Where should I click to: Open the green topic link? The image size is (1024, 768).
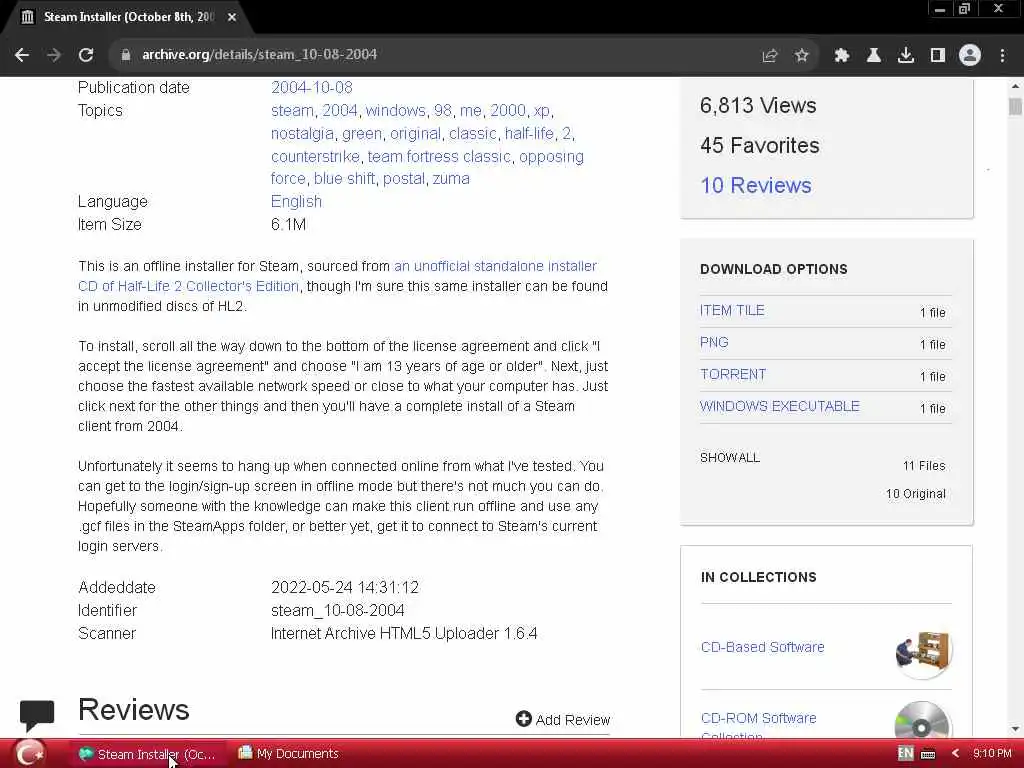click(x=362, y=133)
